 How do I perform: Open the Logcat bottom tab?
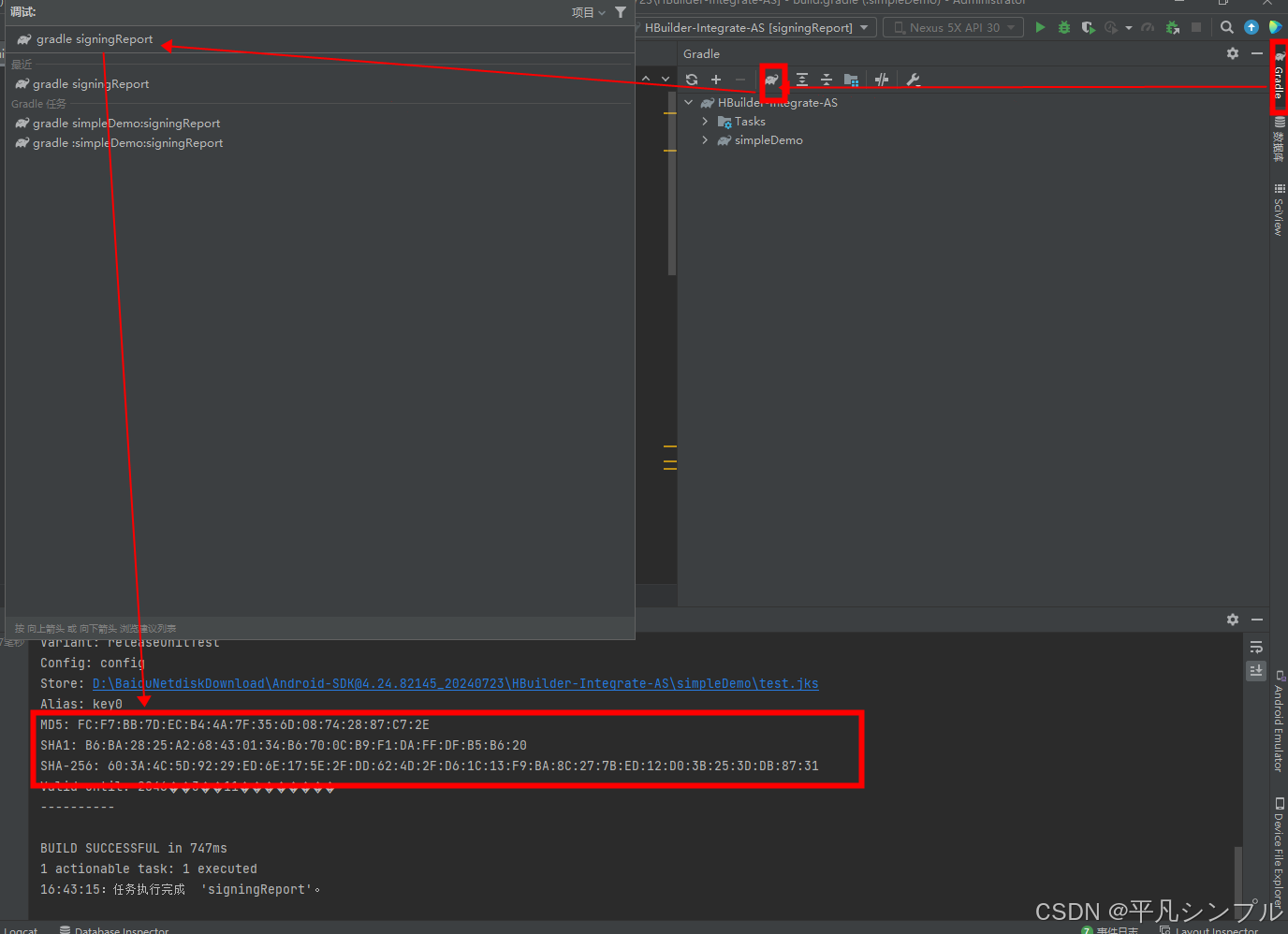(21, 929)
